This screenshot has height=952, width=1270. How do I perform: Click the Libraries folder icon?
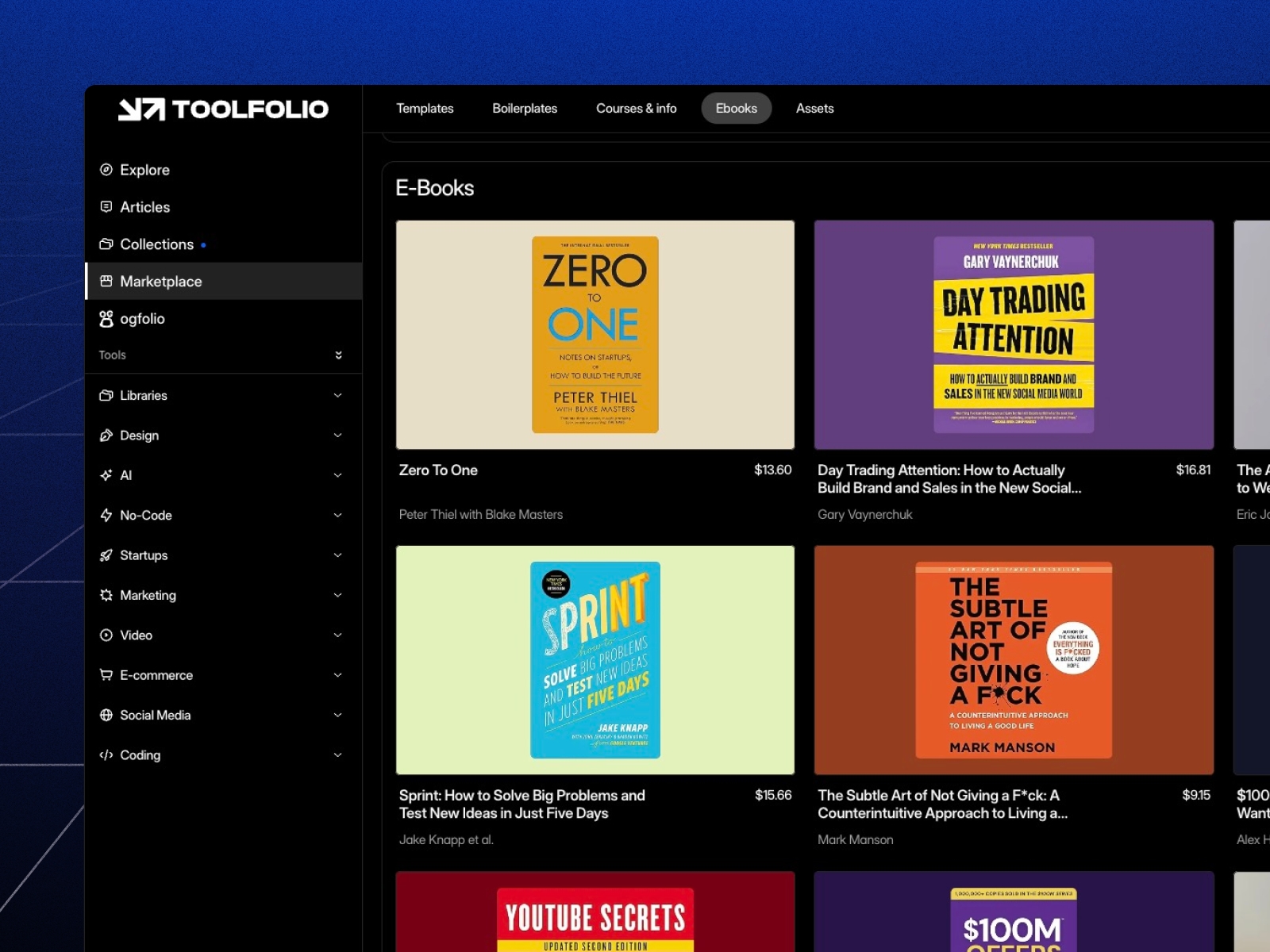click(x=106, y=396)
